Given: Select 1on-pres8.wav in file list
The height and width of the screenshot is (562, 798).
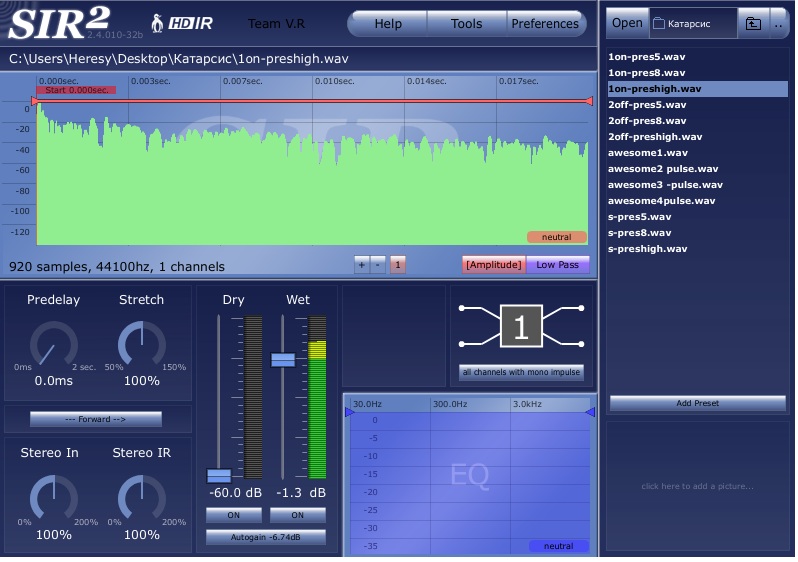Looking at the screenshot, I should [x=697, y=73].
